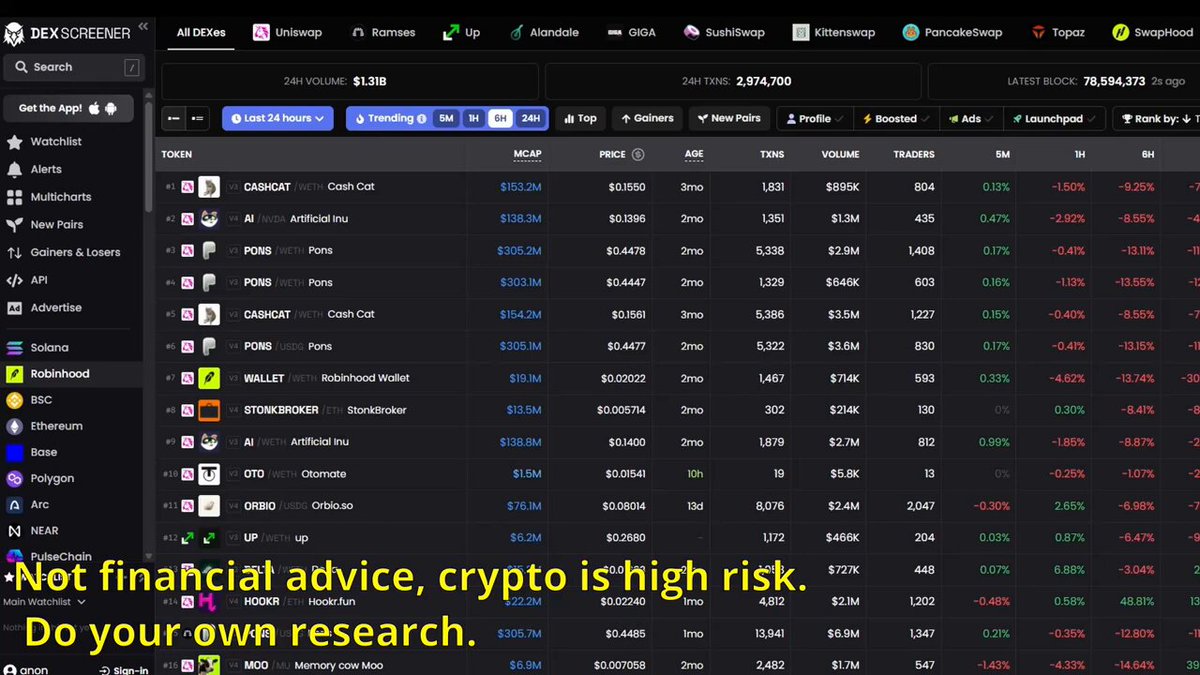This screenshot has width=1200, height=675.
Task: Open the Last 24 hours dropdown
Action: [x=278, y=118]
